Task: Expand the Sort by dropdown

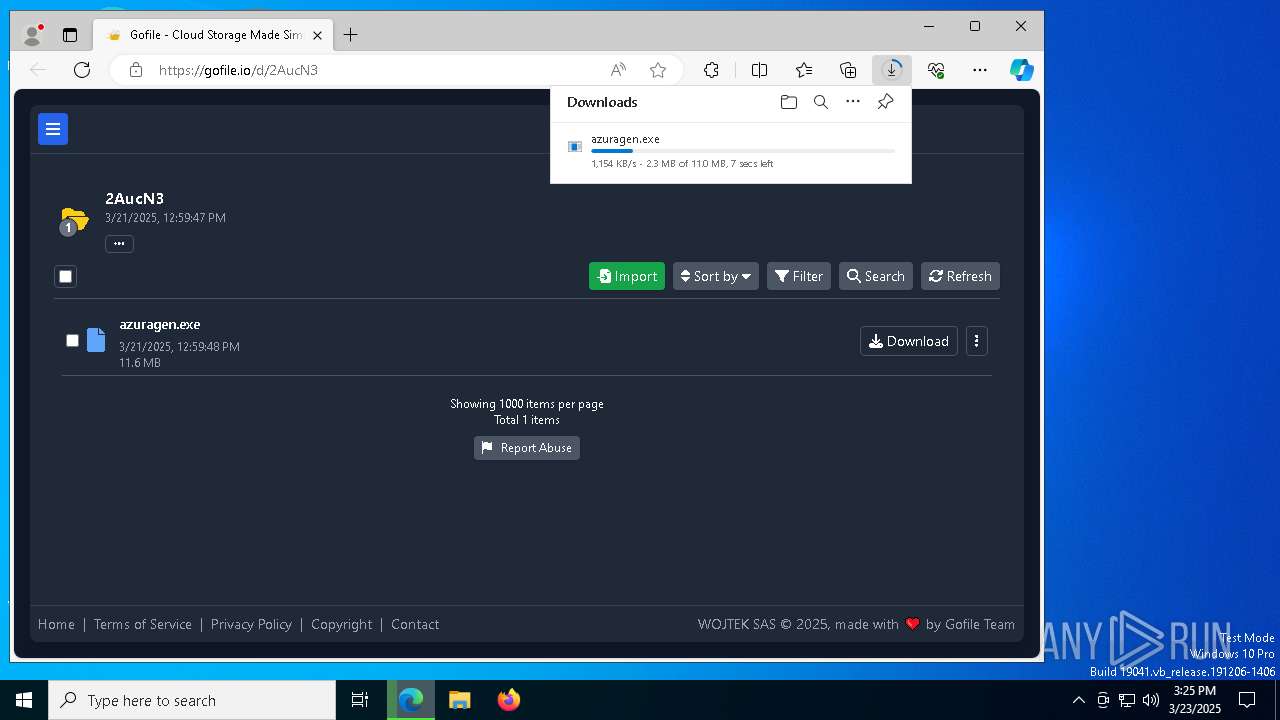Action: pos(716,276)
